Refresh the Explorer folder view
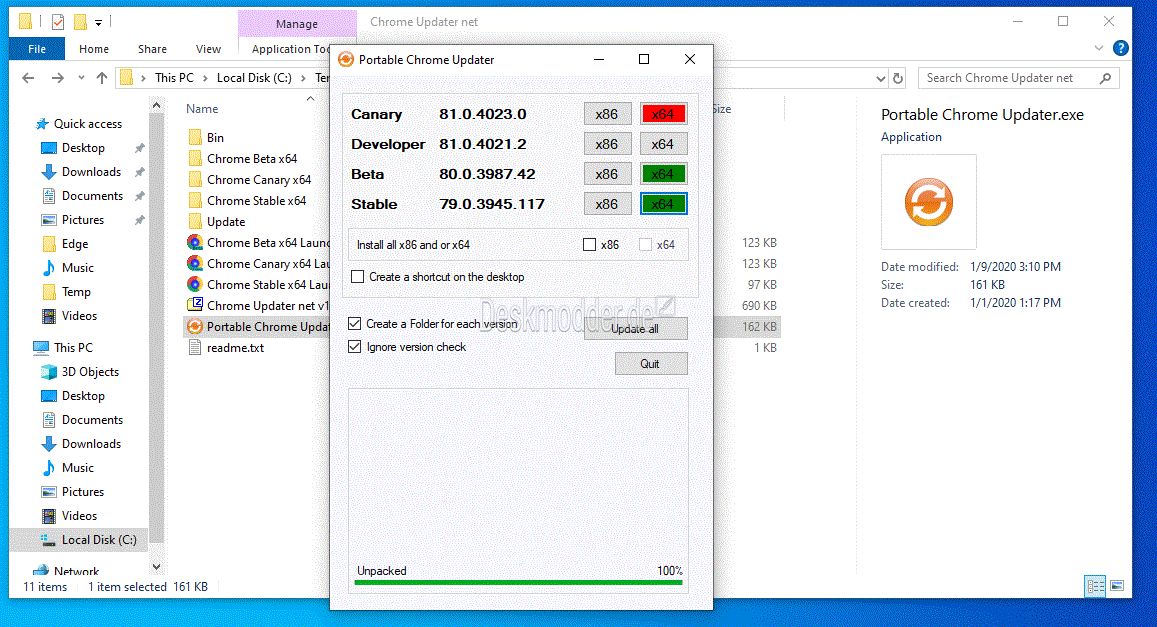 tap(898, 78)
